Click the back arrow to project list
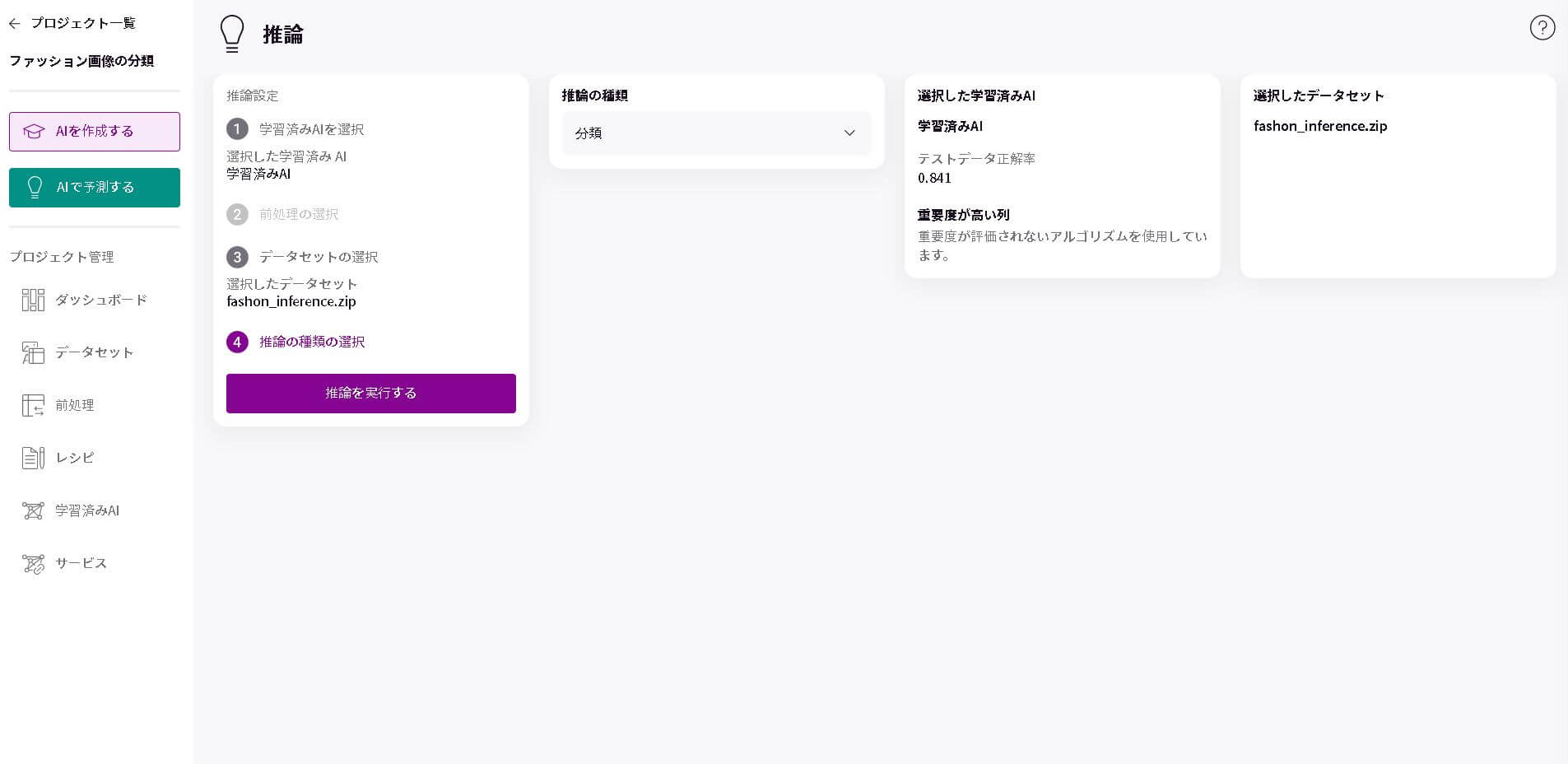The width and height of the screenshot is (1568, 764). 14,24
